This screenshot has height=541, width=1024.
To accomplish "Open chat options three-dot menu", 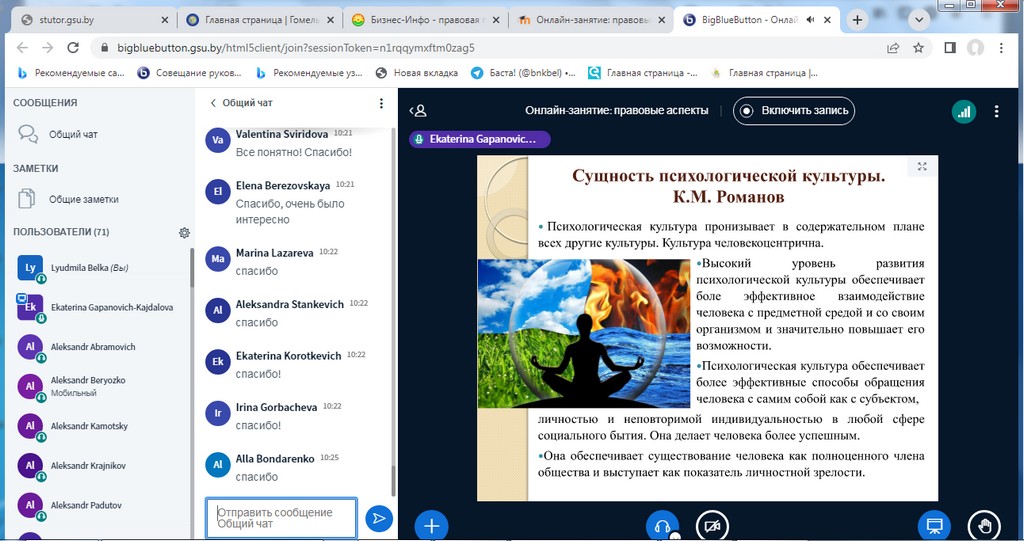I will tap(381, 103).
